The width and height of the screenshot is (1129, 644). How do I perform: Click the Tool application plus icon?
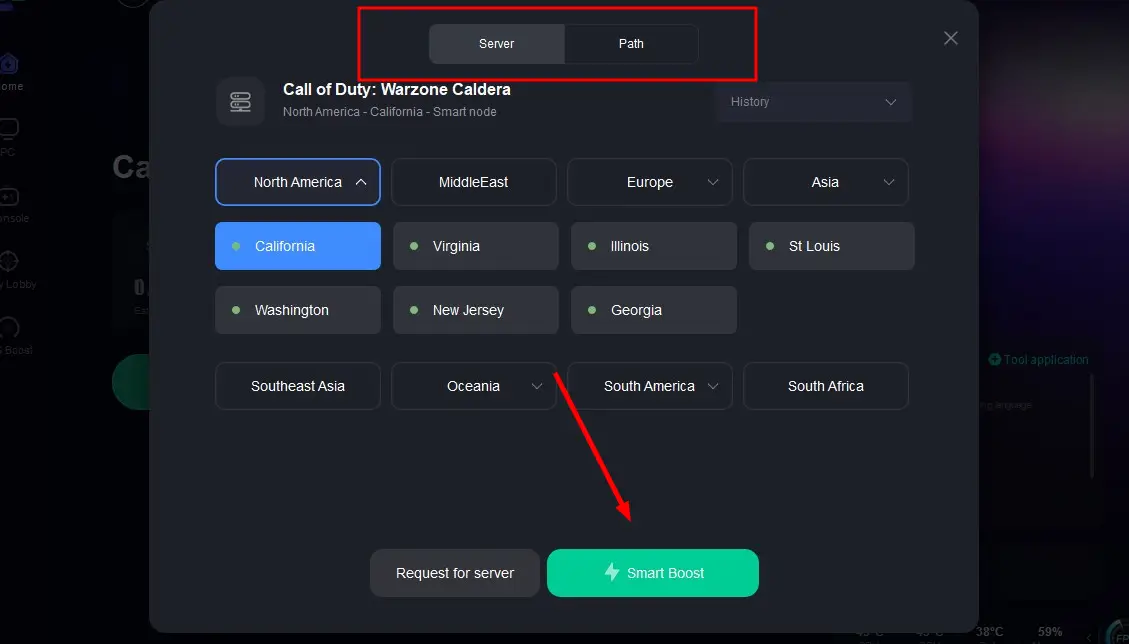994,359
